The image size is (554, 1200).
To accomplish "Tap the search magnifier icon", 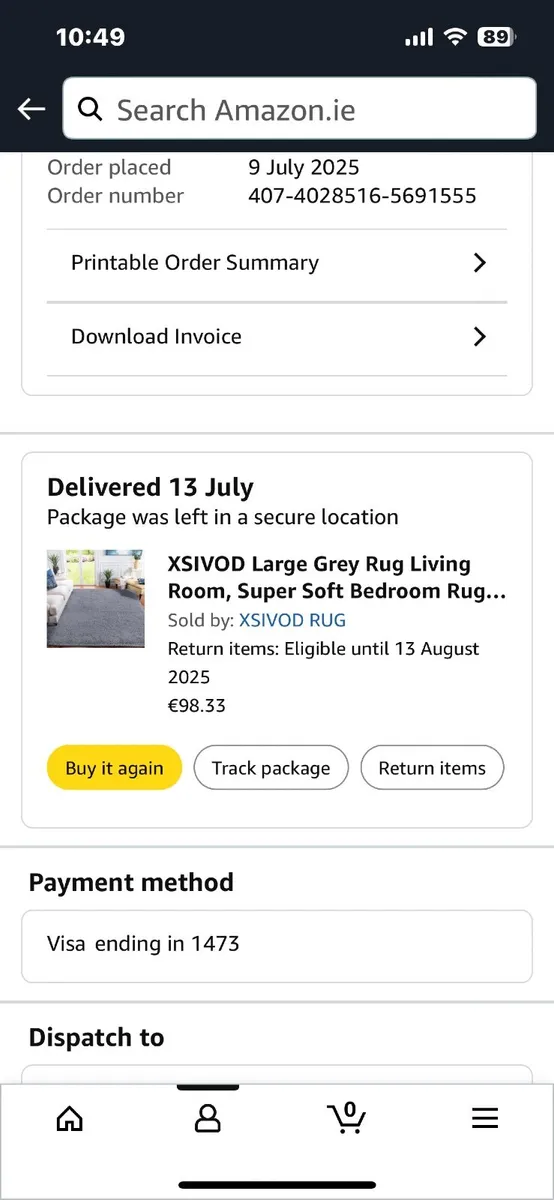I will 91,109.
